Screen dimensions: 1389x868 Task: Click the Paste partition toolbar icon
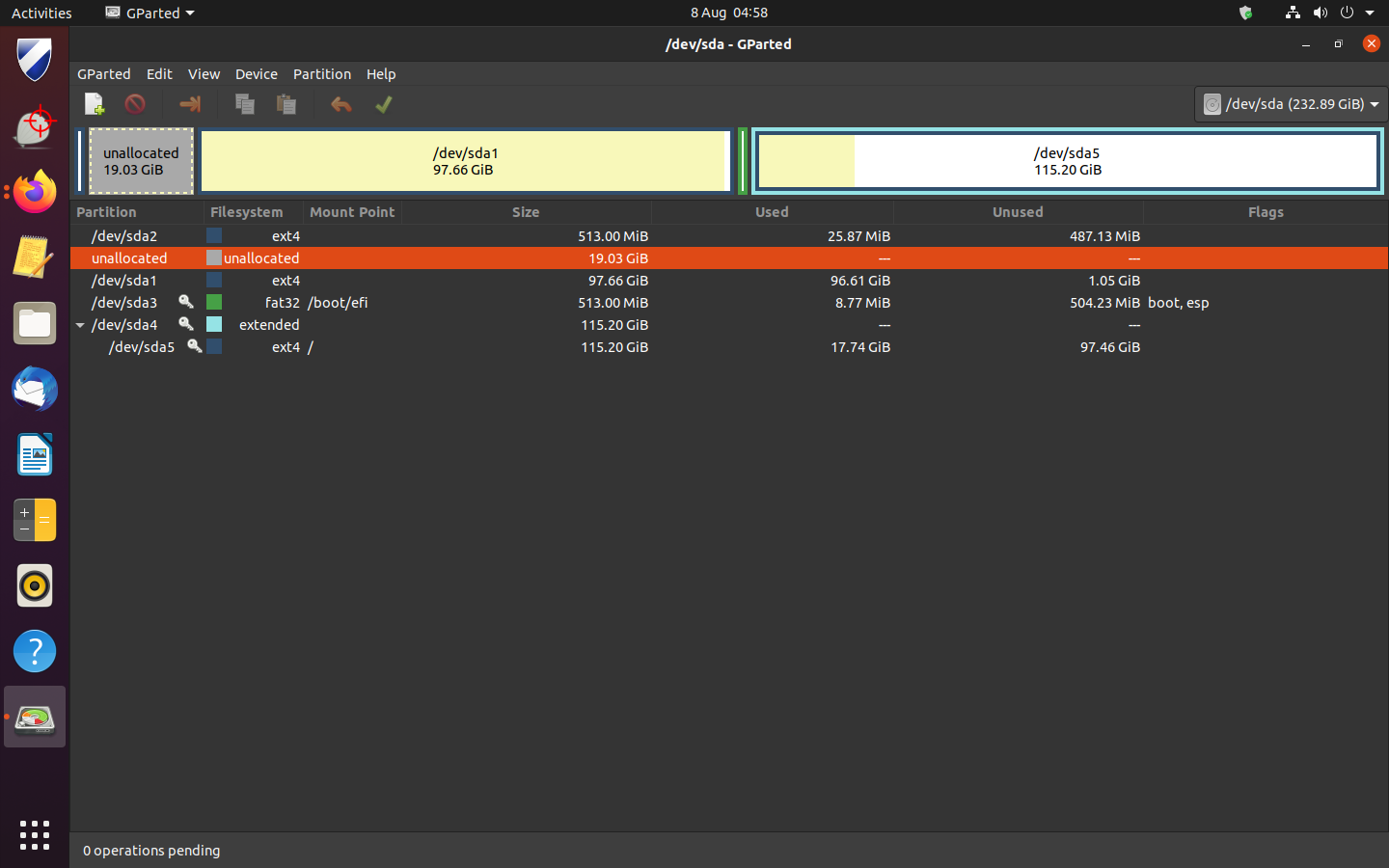tap(286, 104)
